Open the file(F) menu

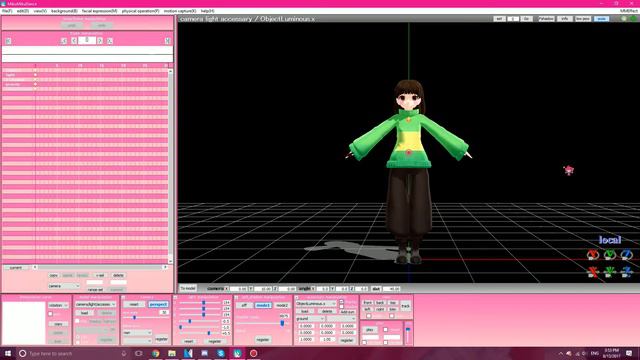[x=7, y=11]
